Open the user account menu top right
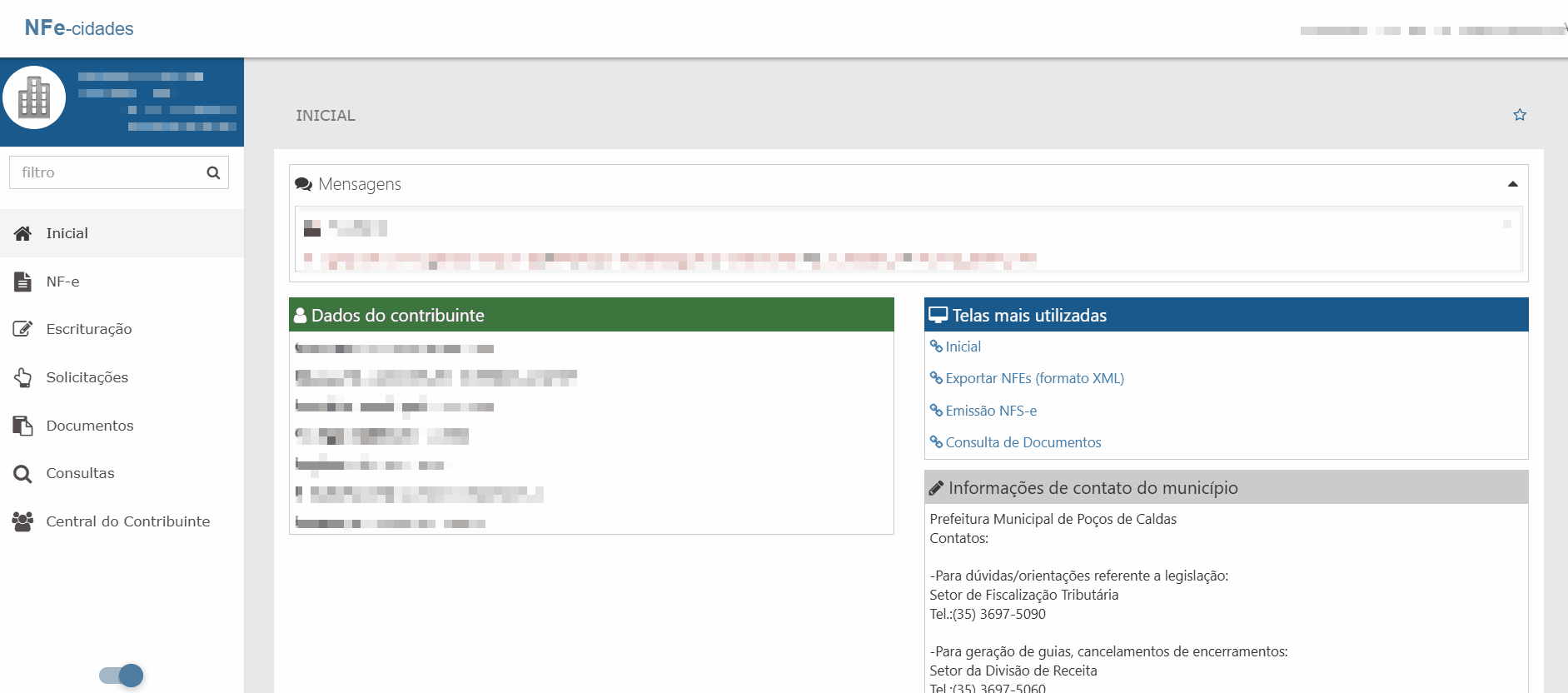The height and width of the screenshot is (693, 1568). tap(1434, 30)
